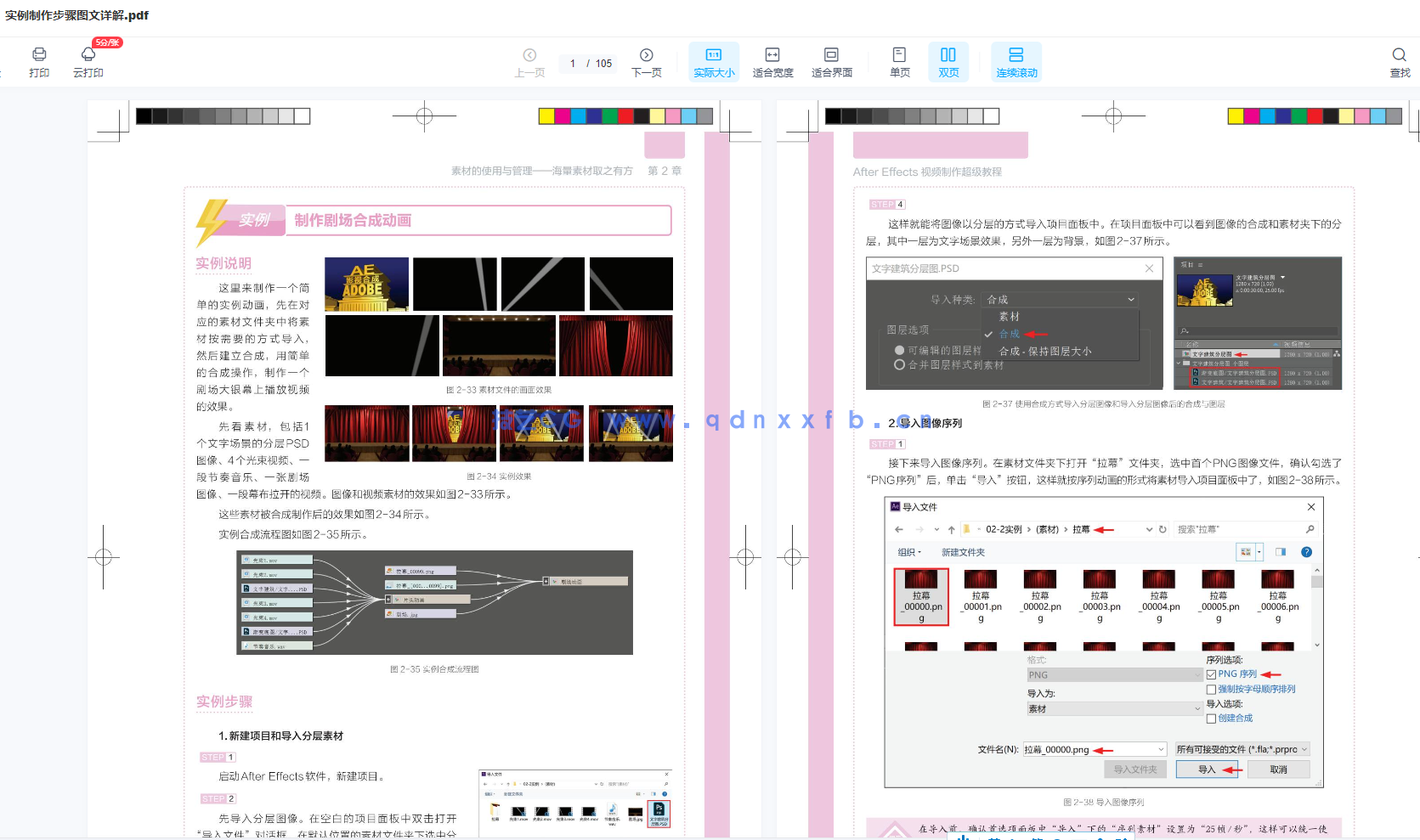
Task: Enable the PNG 序列 checkbox
Action: click(x=1211, y=674)
